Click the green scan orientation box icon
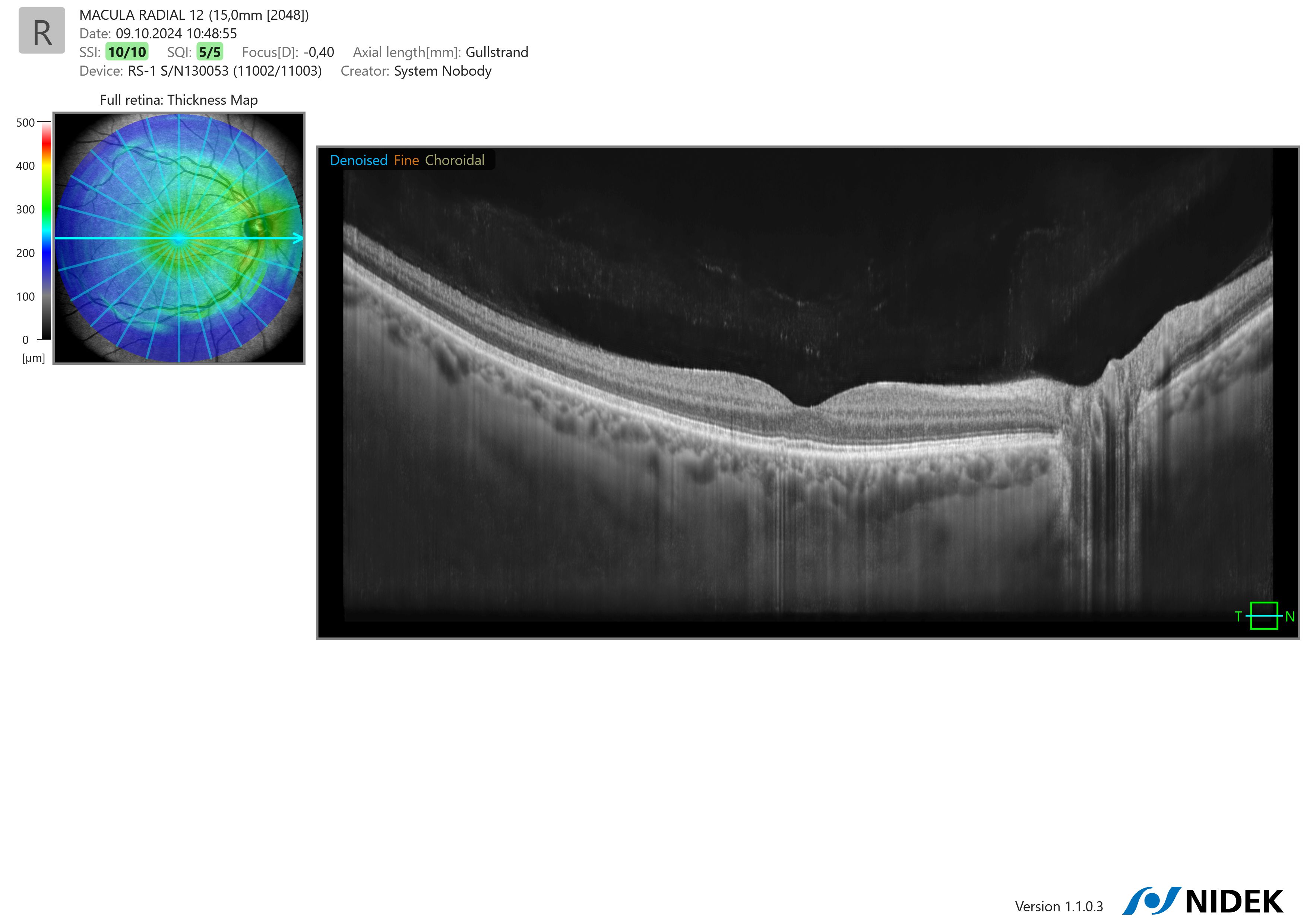Viewport: 1307px width, 924px height. click(x=1264, y=616)
